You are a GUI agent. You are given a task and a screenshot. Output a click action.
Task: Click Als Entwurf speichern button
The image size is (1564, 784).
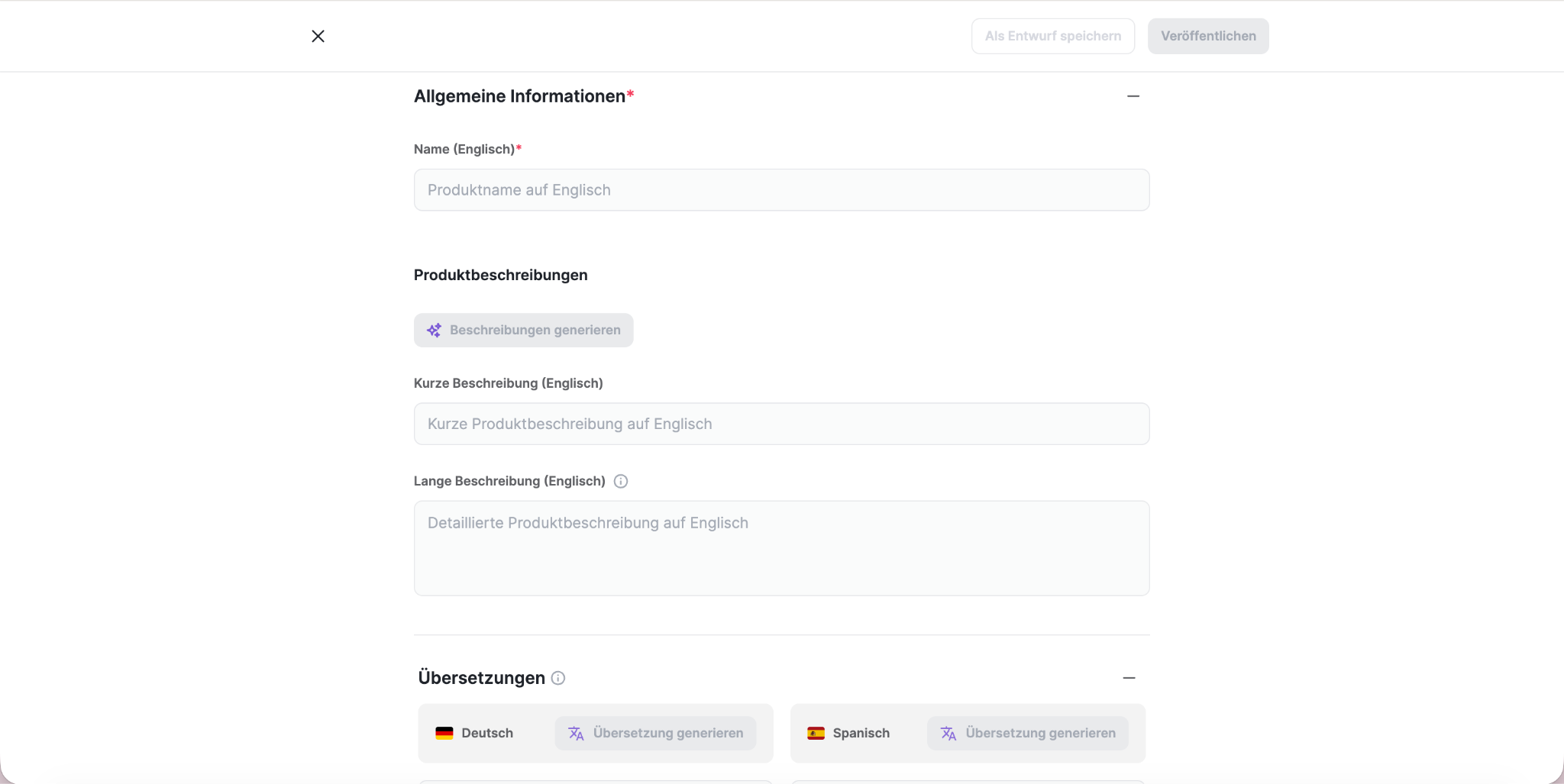pos(1053,36)
